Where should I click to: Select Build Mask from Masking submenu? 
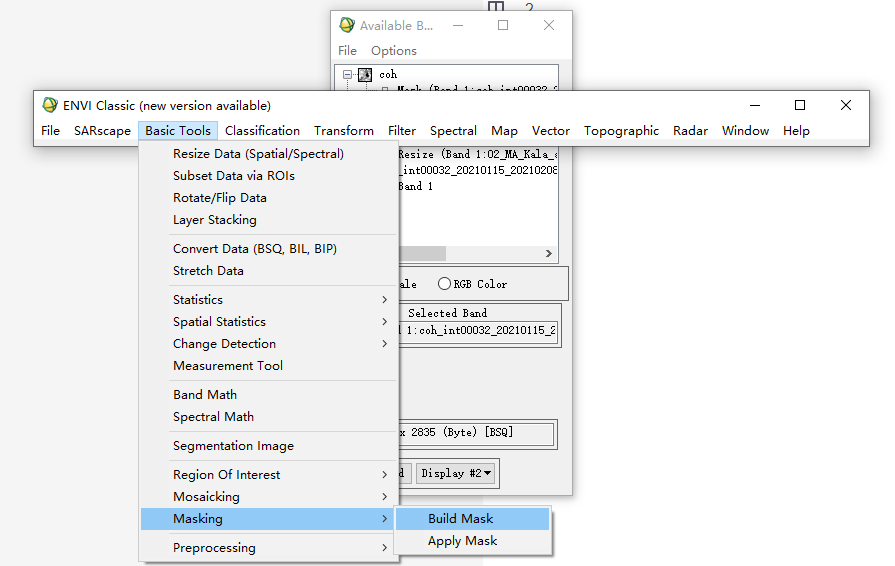click(473, 519)
